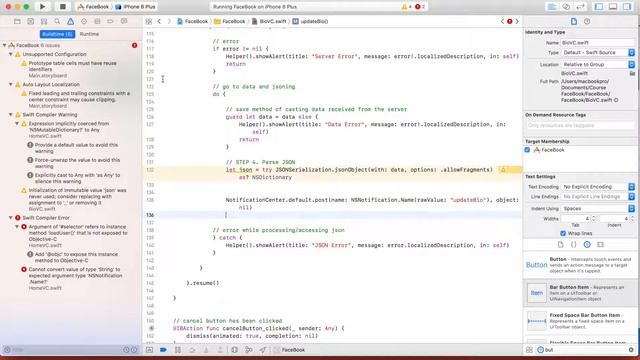Click BioVC.swift in the breadcrumb
Viewport: 640px width, 360px height.
[x=269, y=21]
